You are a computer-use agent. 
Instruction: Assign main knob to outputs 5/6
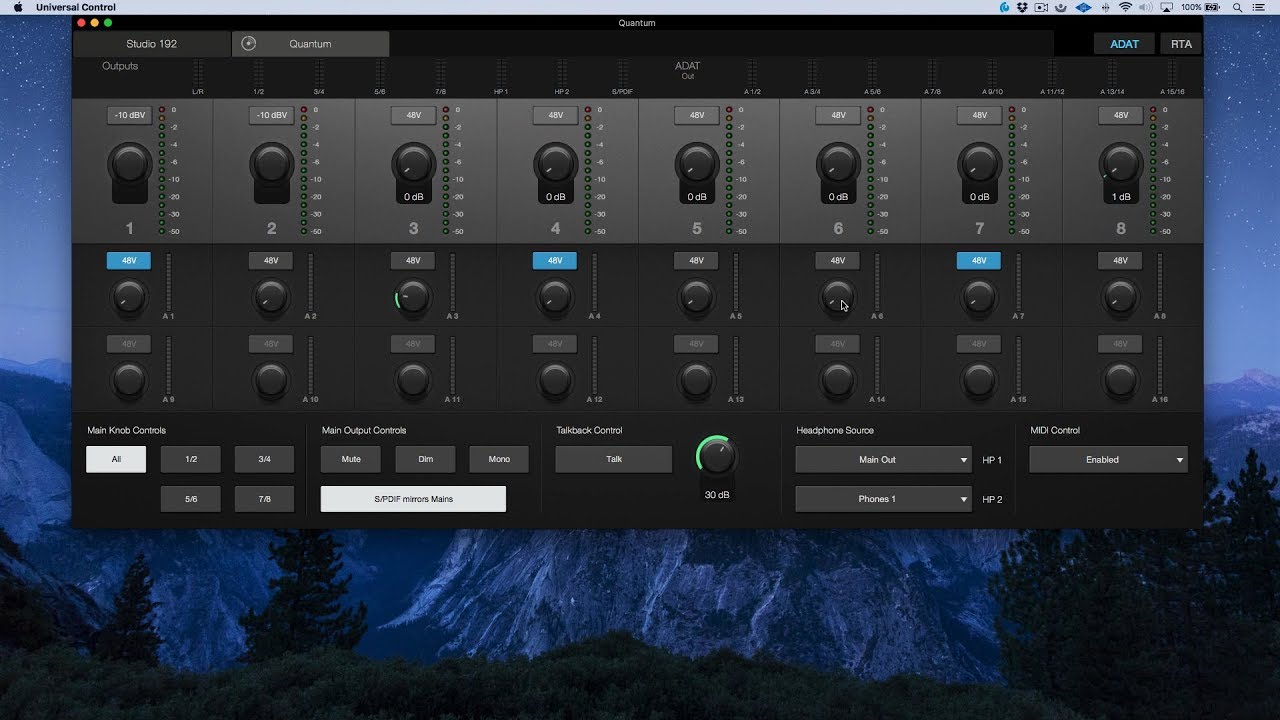click(x=191, y=499)
